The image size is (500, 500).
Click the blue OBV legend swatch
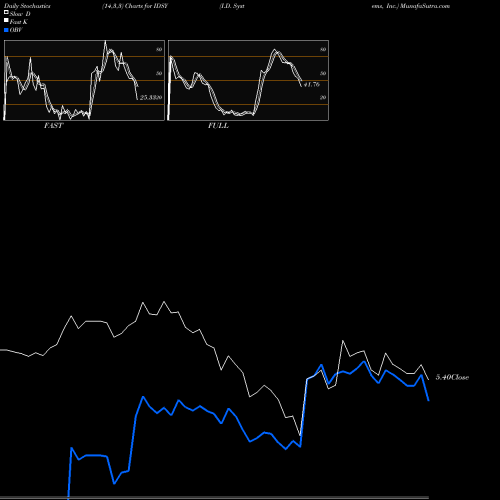coord(6,30)
